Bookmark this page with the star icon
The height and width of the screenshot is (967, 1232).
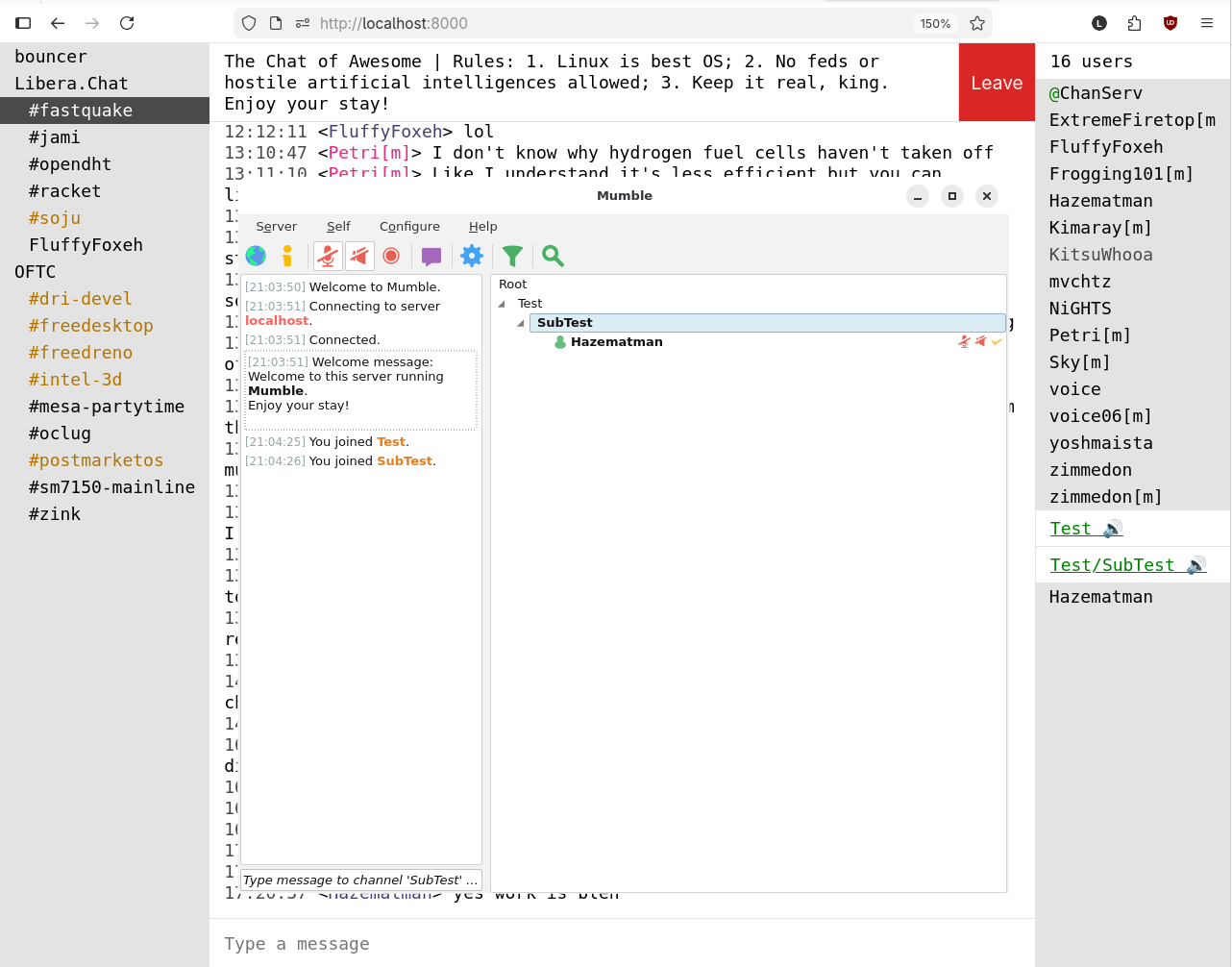point(977,23)
